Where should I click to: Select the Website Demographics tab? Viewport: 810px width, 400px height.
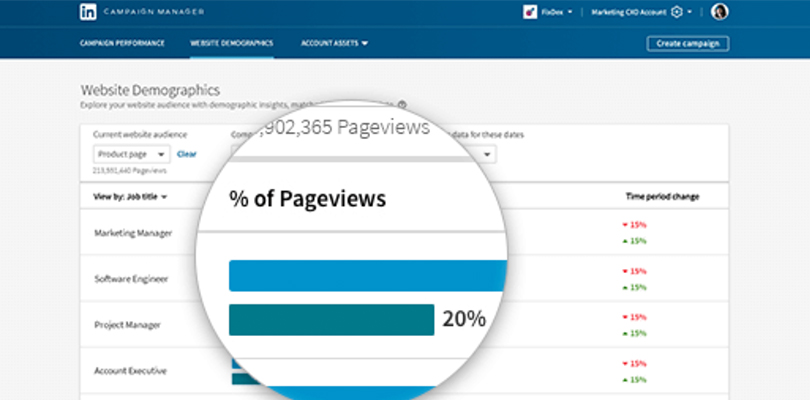231,43
